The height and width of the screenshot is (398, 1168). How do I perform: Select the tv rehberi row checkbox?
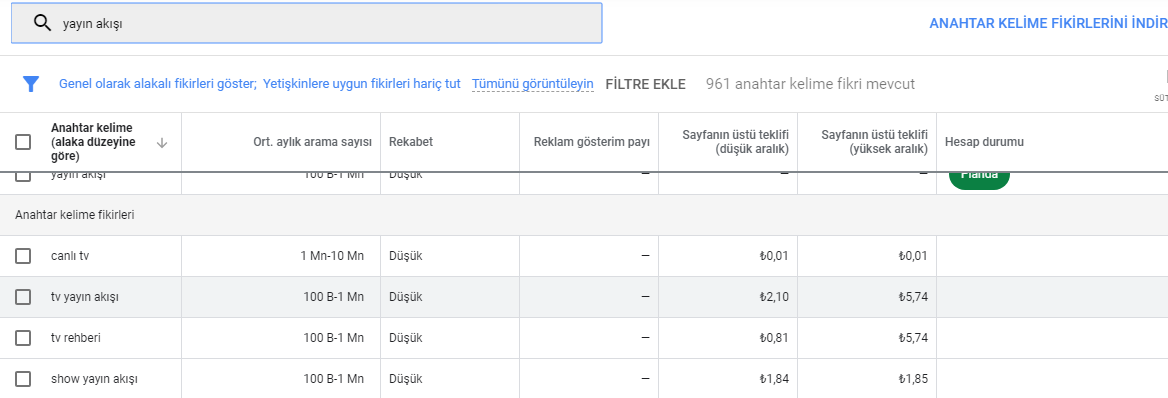[x=23, y=338]
